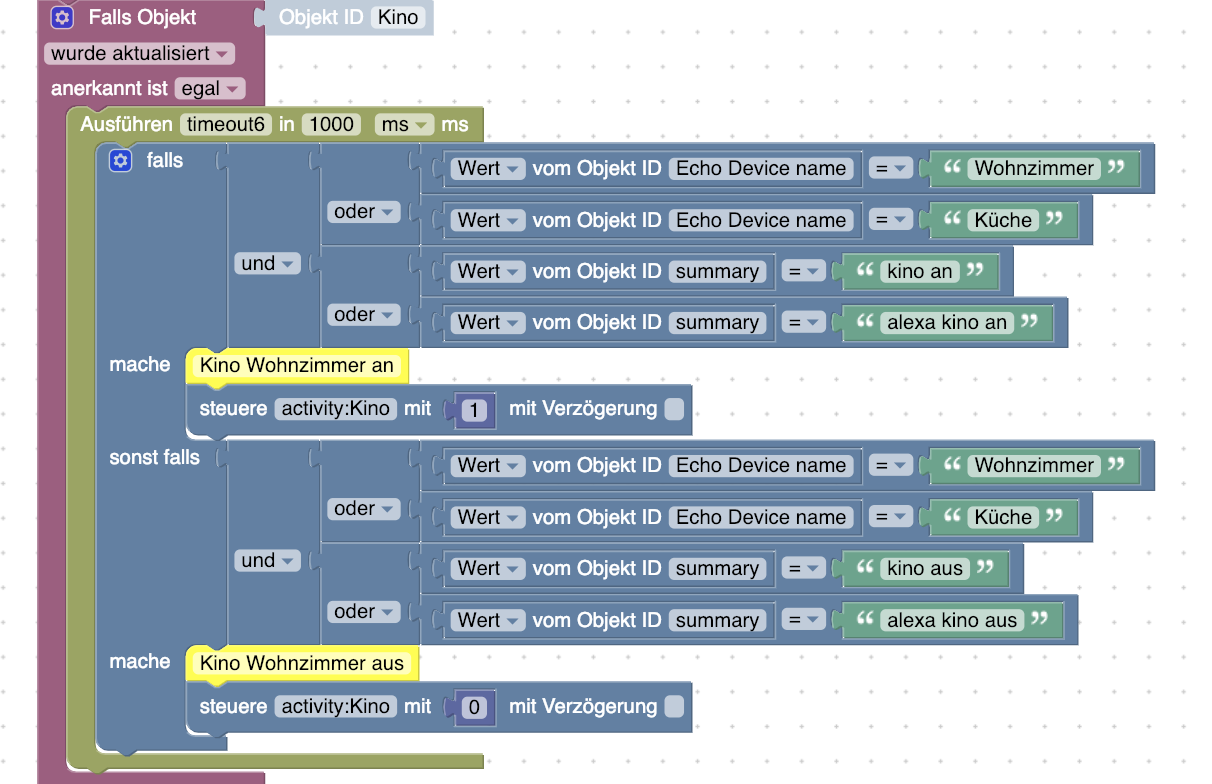This screenshot has width=1212, height=784.
Task: Click the 'Ausführen' label on the timeout block
Action: [x=126, y=125]
